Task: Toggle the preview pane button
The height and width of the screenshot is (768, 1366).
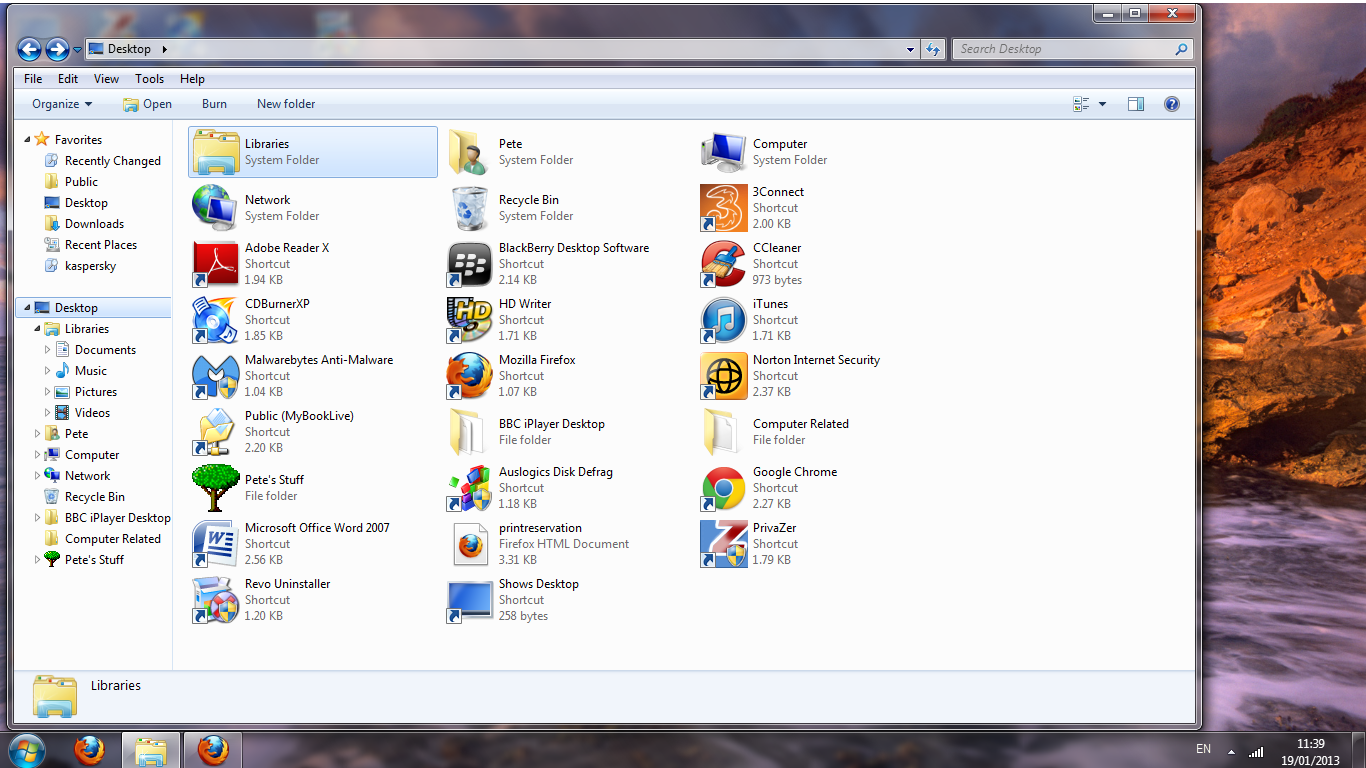Action: point(1135,104)
